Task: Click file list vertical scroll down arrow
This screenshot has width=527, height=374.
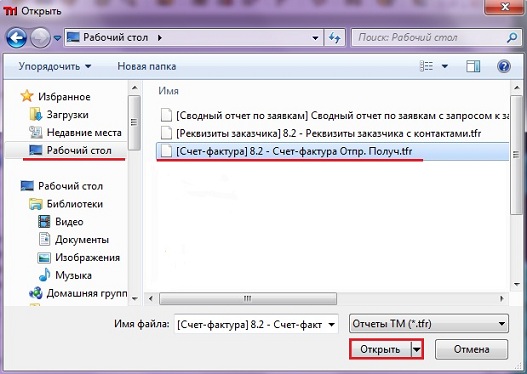Action: click(x=517, y=284)
